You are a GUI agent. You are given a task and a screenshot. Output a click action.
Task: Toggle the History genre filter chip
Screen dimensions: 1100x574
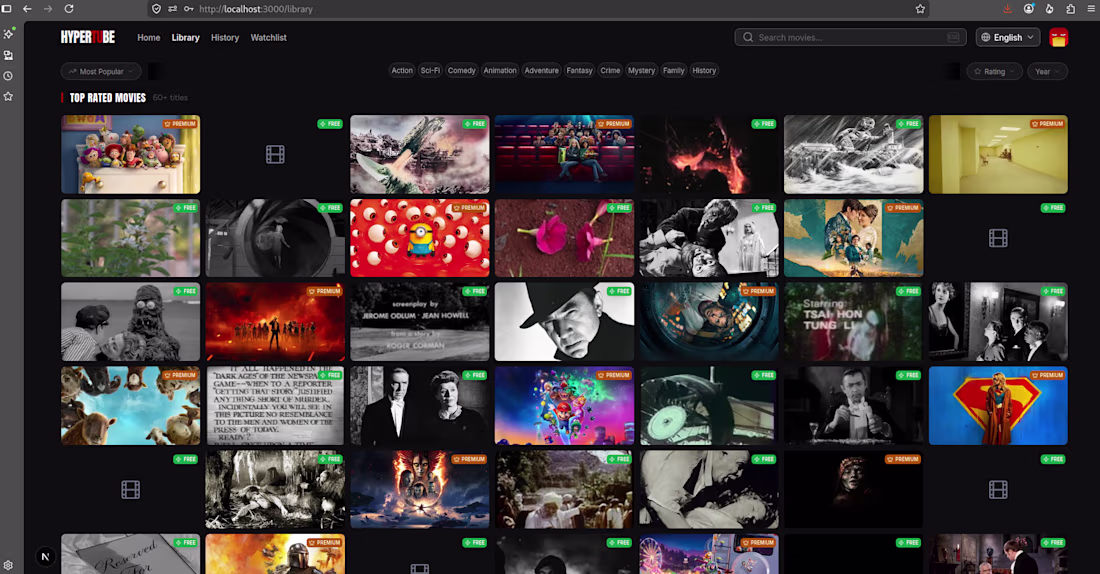[704, 70]
